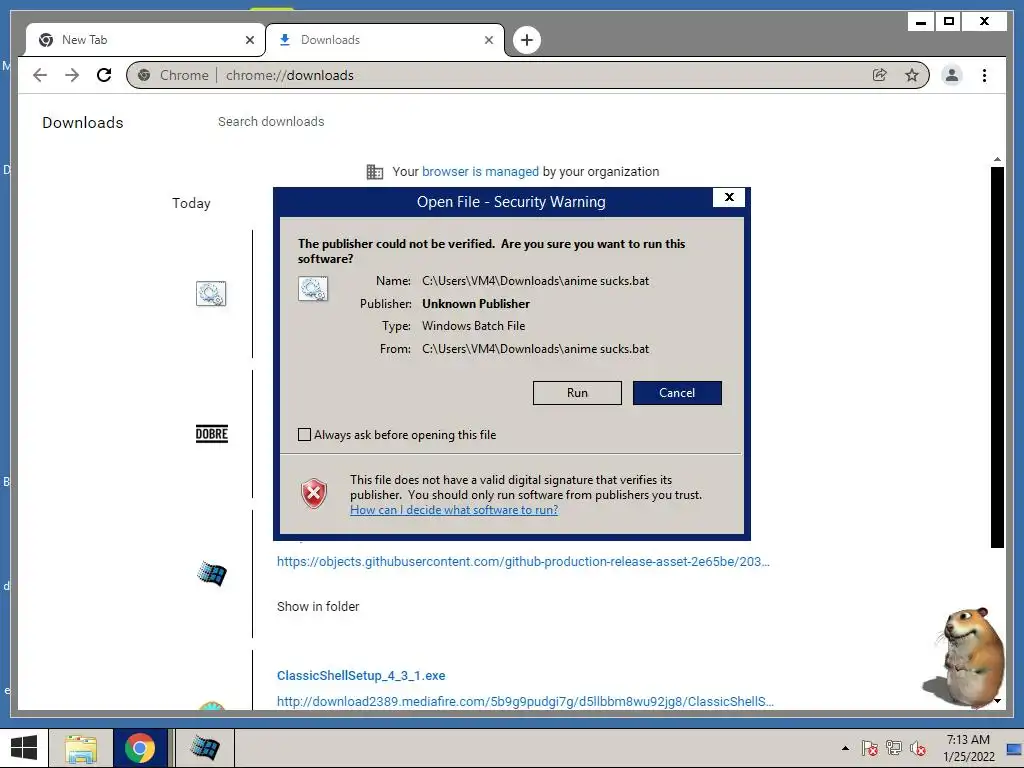The height and width of the screenshot is (768, 1024).
Task: Click the Run button in security warning
Action: (577, 393)
